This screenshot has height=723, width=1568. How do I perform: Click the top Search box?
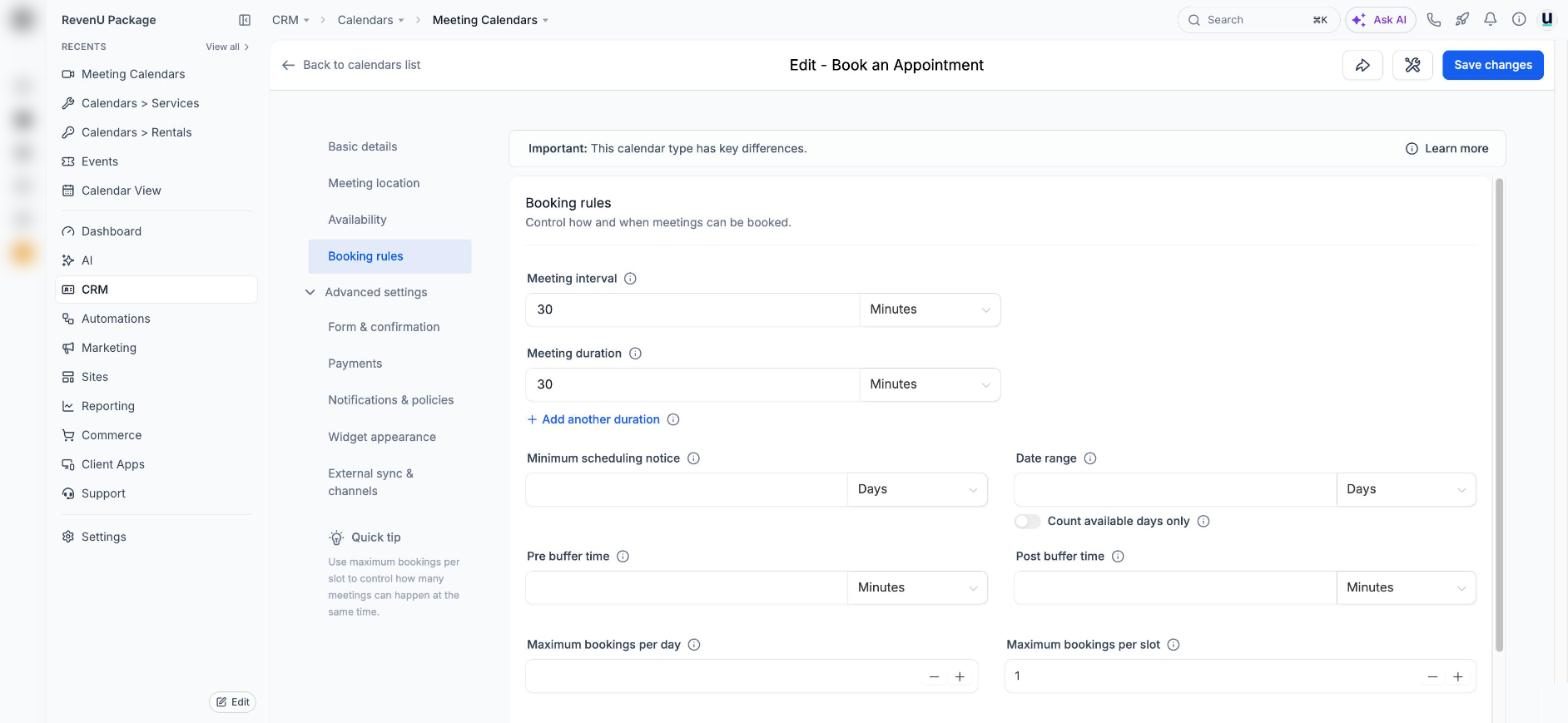tap(1259, 20)
